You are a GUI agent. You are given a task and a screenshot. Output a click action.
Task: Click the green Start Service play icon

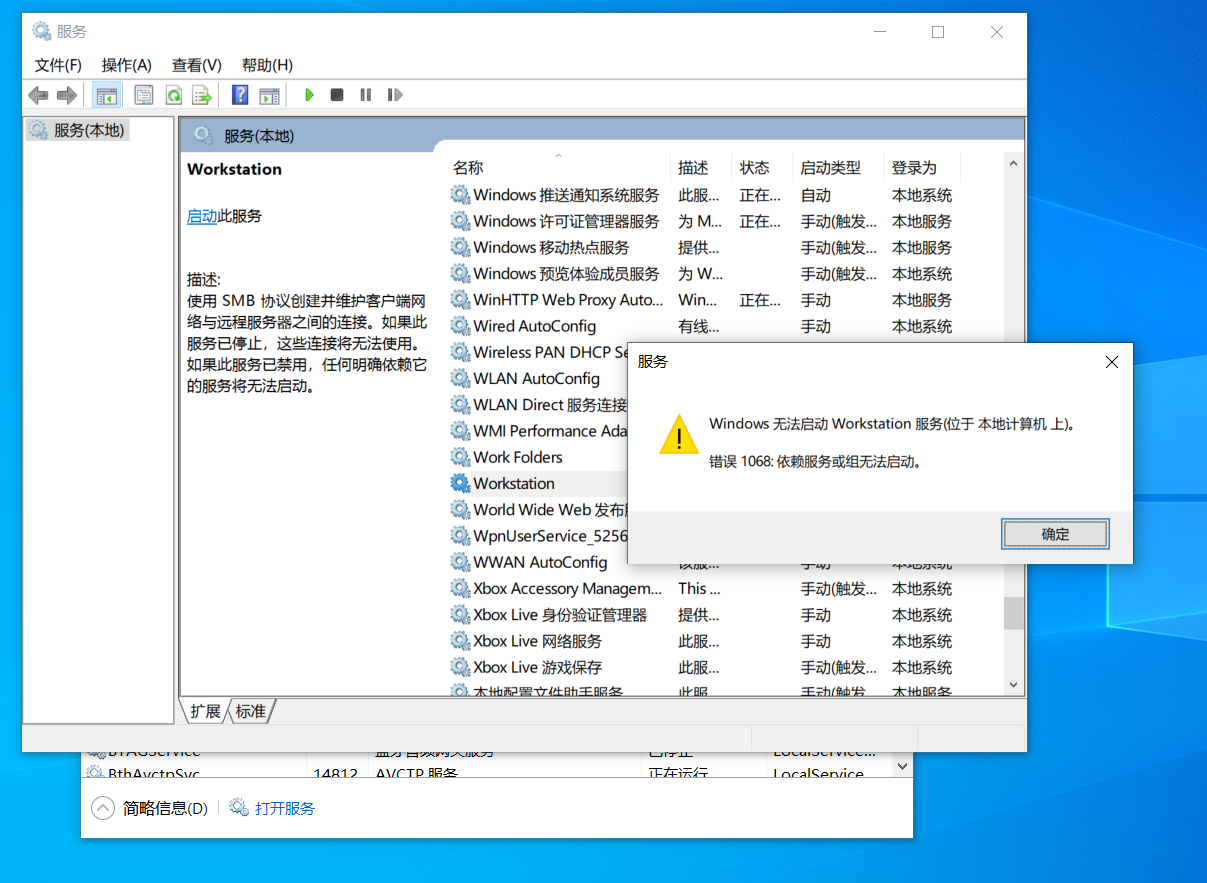click(309, 95)
